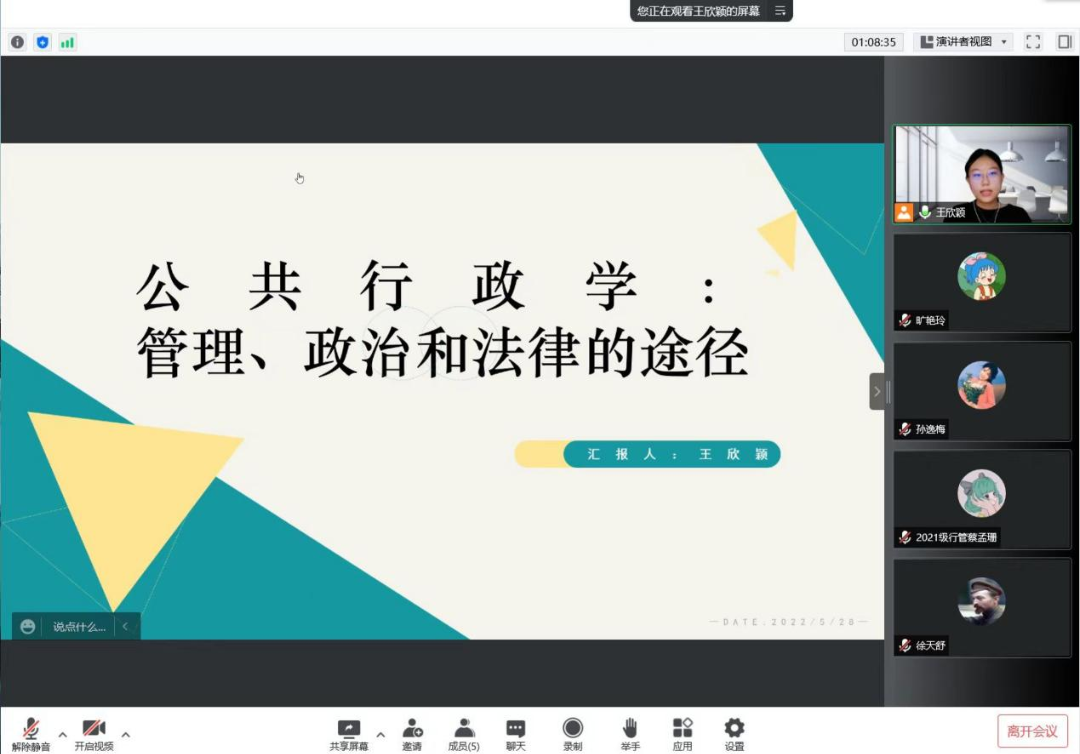Check network status via signal bars icon

tap(68, 42)
